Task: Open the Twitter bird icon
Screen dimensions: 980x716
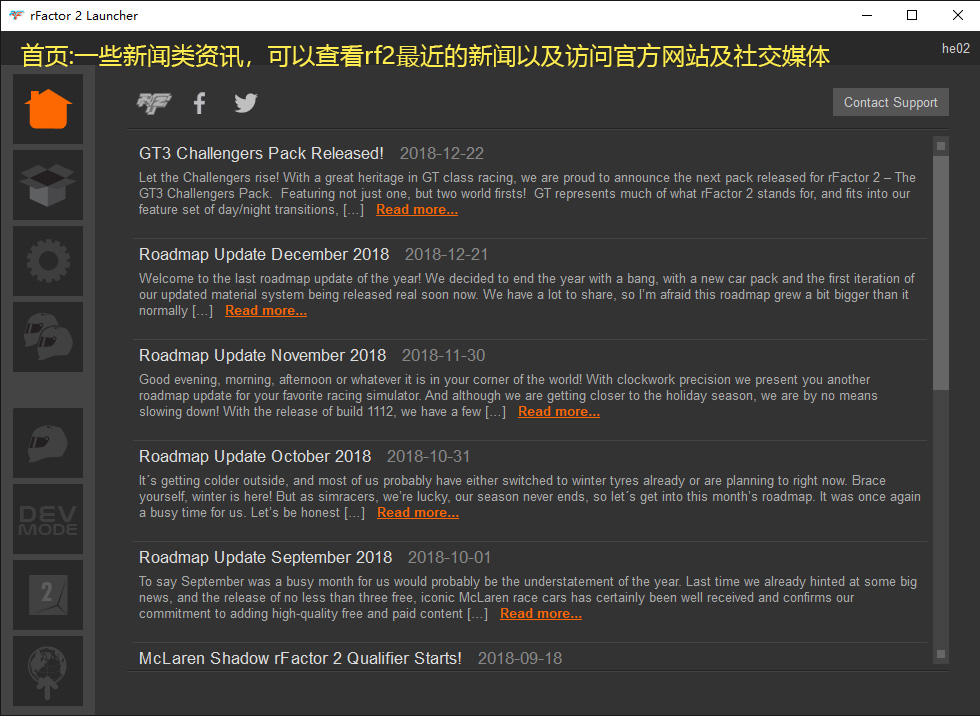Action: click(x=246, y=103)
